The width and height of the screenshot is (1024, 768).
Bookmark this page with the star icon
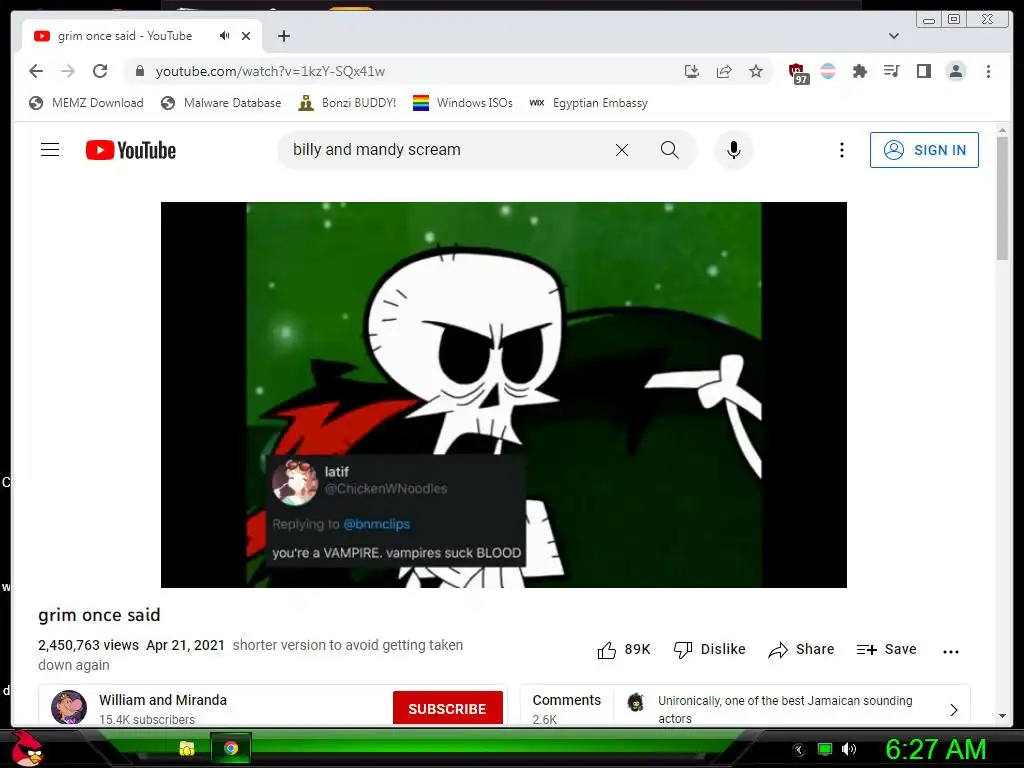(x=756, y=71)
